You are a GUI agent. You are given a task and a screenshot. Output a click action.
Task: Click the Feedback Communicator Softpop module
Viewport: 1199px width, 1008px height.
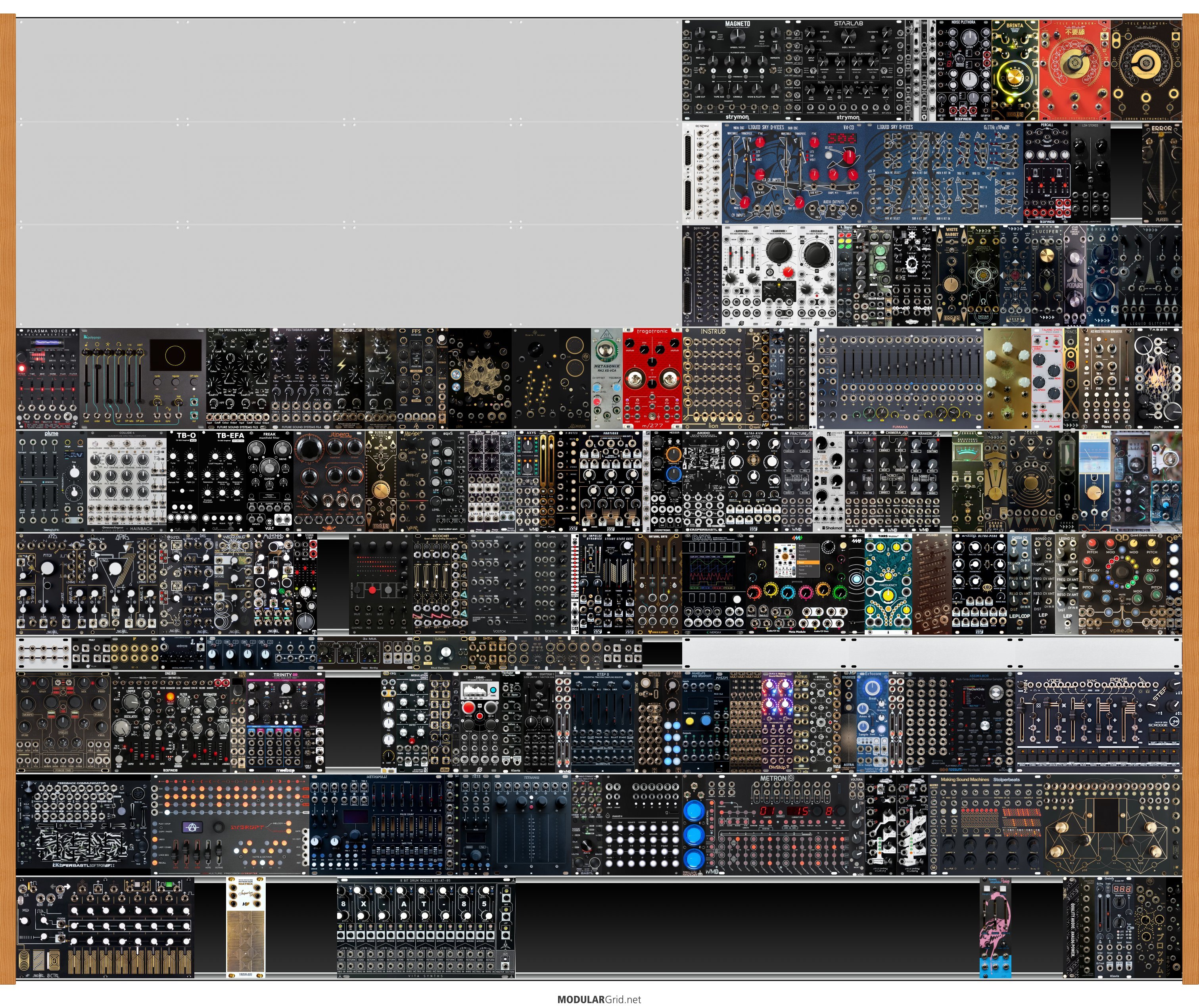point(83,825)
